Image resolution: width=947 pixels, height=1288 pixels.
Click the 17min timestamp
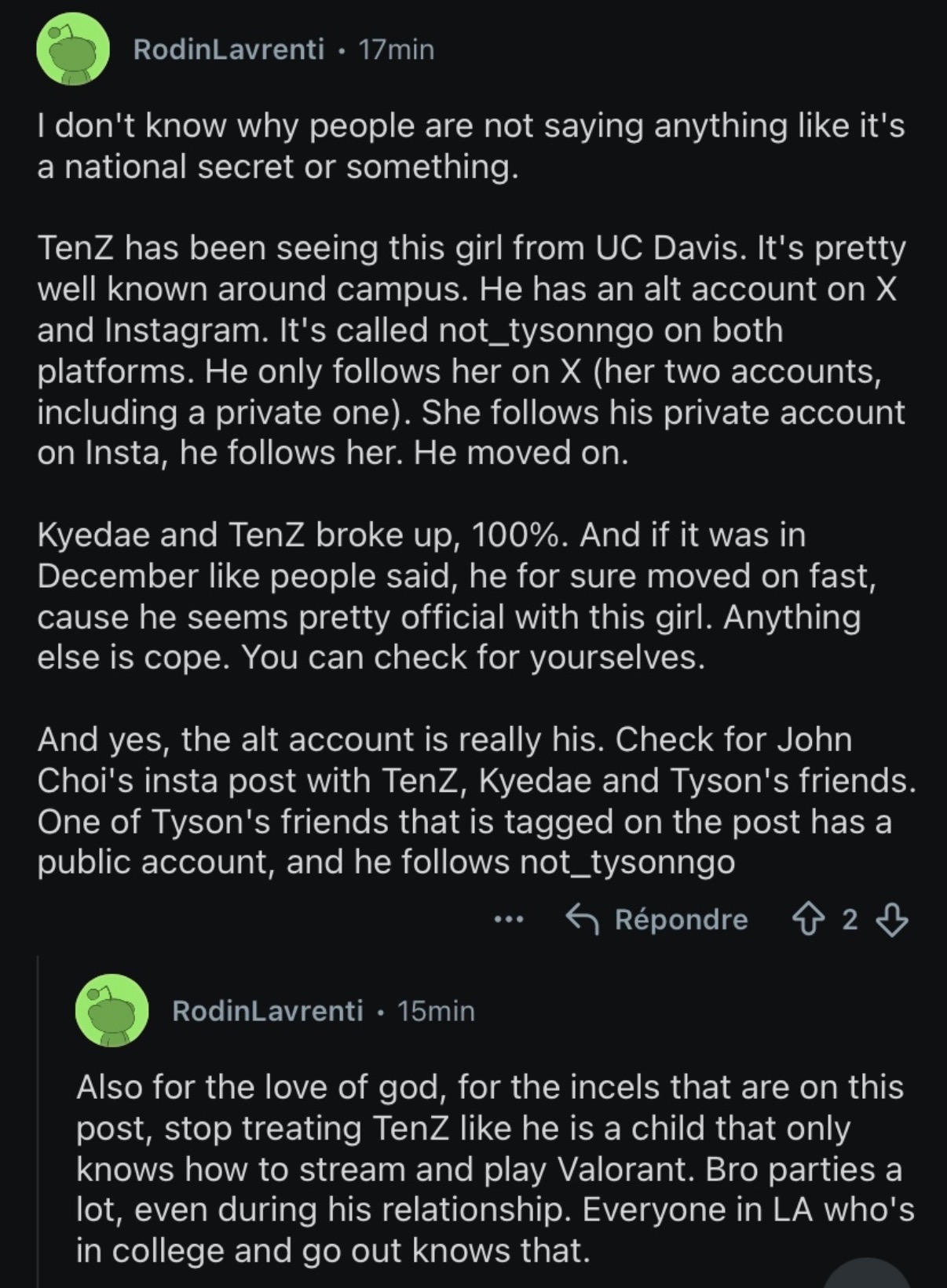point(396,49)
